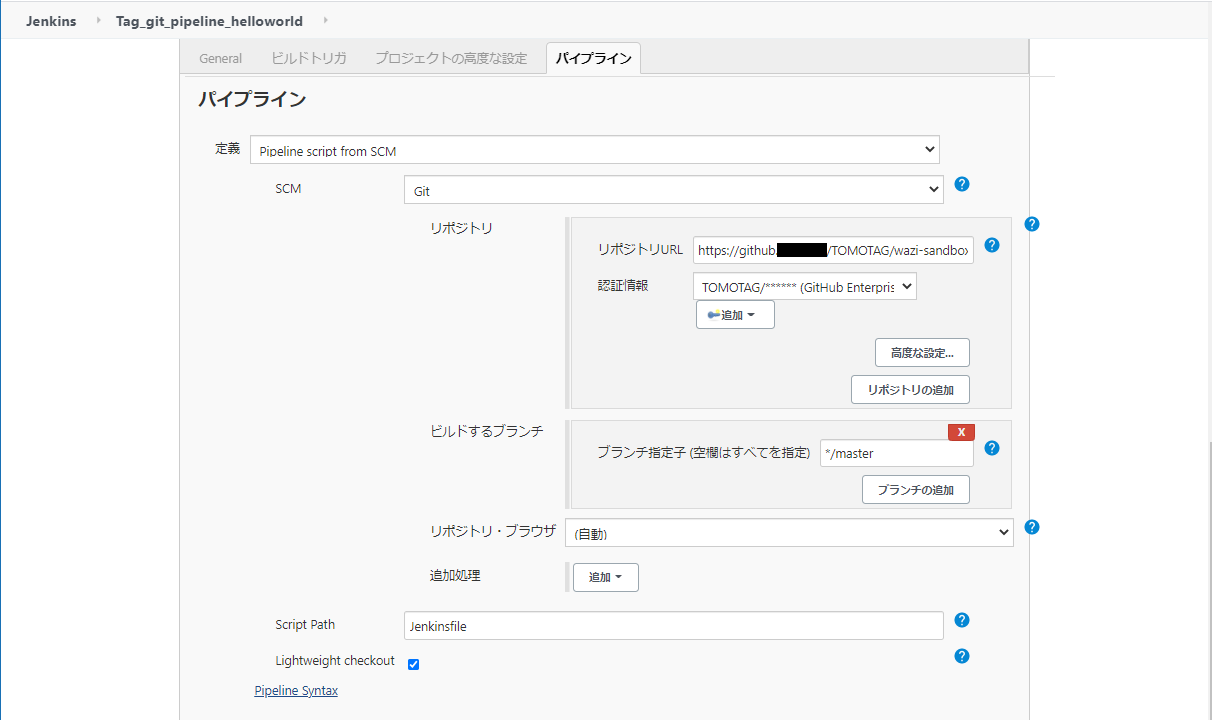The width and height of the screenshot is (1212, 720).
Task: Click the ブランチの追加 button
Action: (x=915, y=489)
